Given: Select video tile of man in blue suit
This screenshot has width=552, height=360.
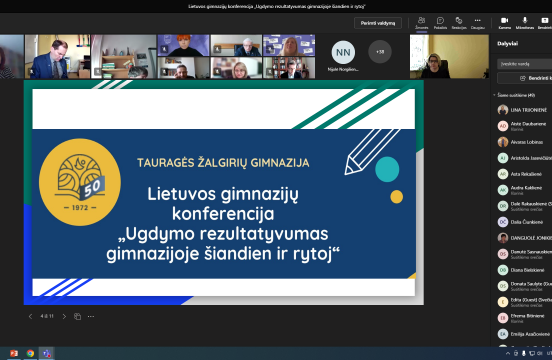Looking at the screenshot, I should (57, 56).
